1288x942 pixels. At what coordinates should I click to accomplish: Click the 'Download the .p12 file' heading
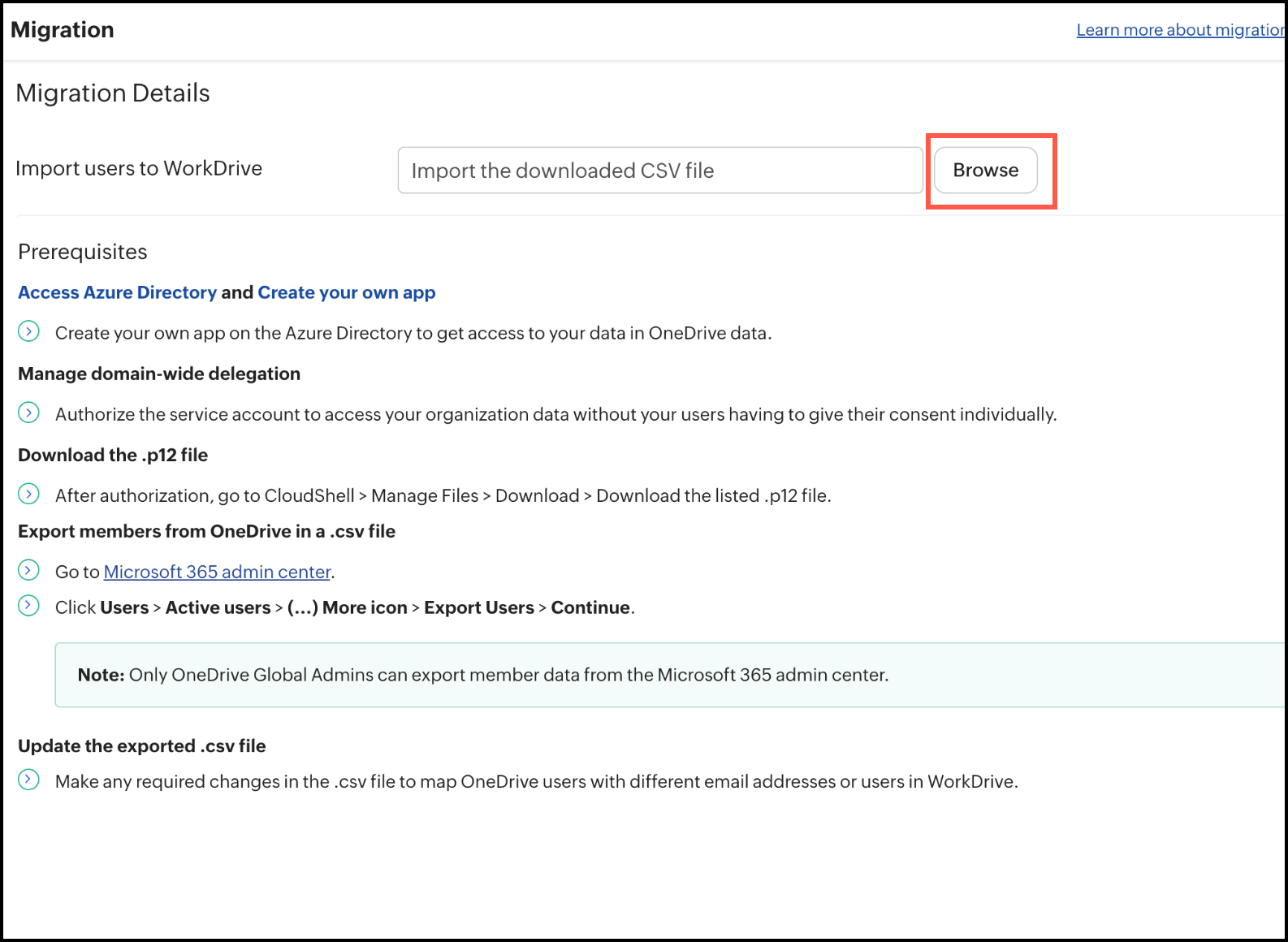[113, 455]
